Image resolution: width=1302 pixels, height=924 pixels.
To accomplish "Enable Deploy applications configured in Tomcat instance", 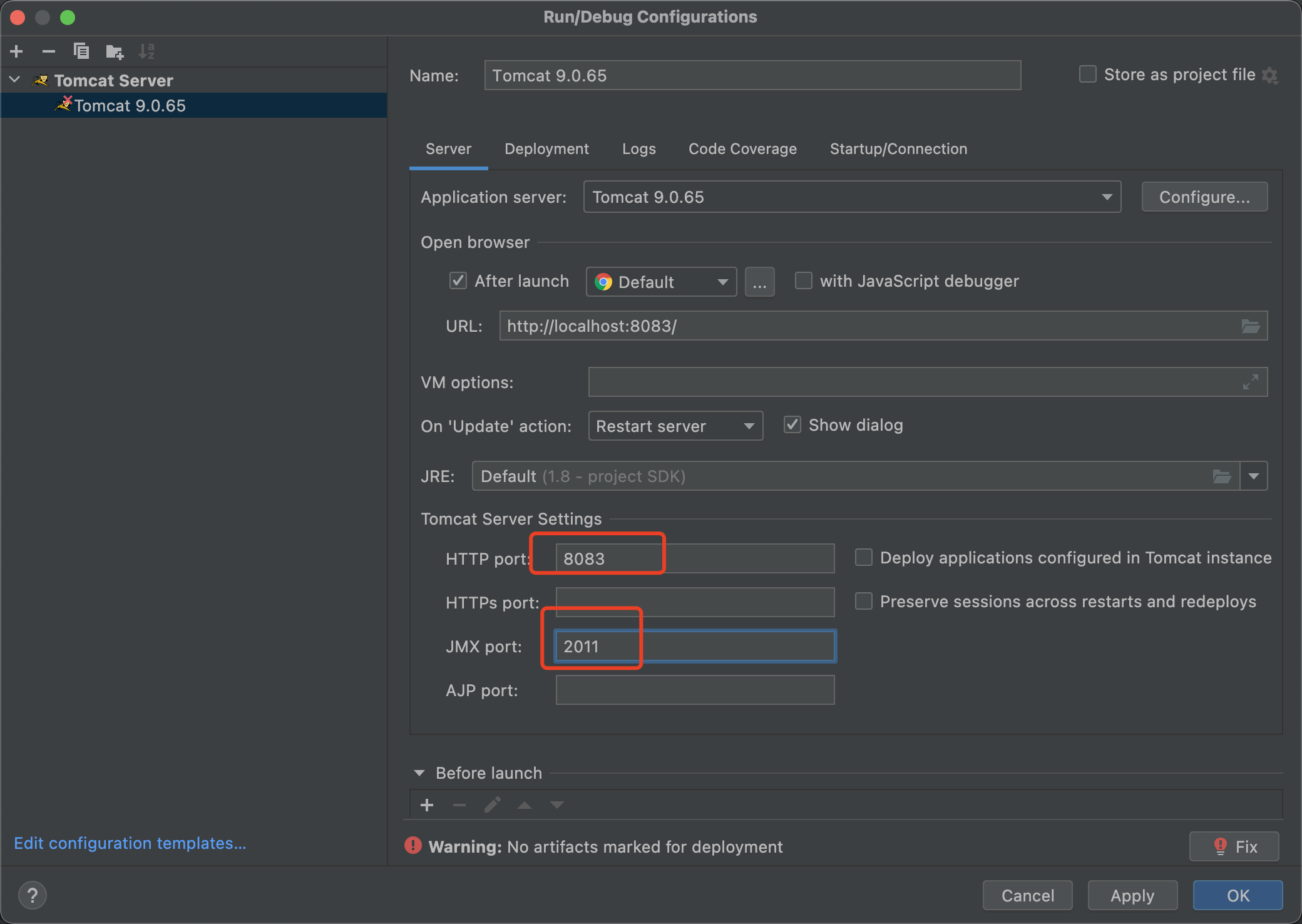I will pos(864,557).
